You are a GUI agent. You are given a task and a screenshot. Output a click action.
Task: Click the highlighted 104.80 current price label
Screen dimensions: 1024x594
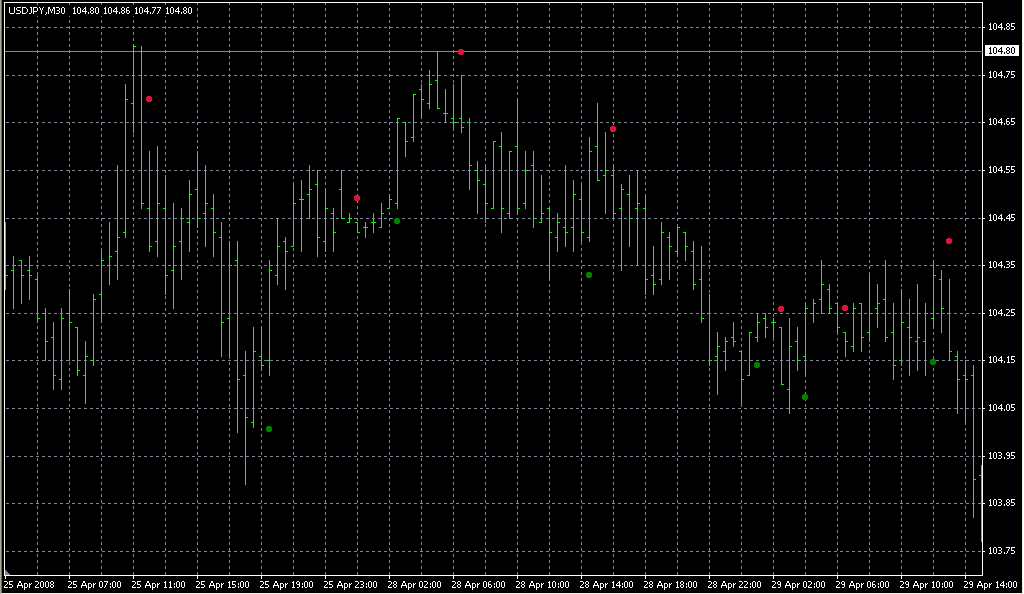click(1001, 51)
